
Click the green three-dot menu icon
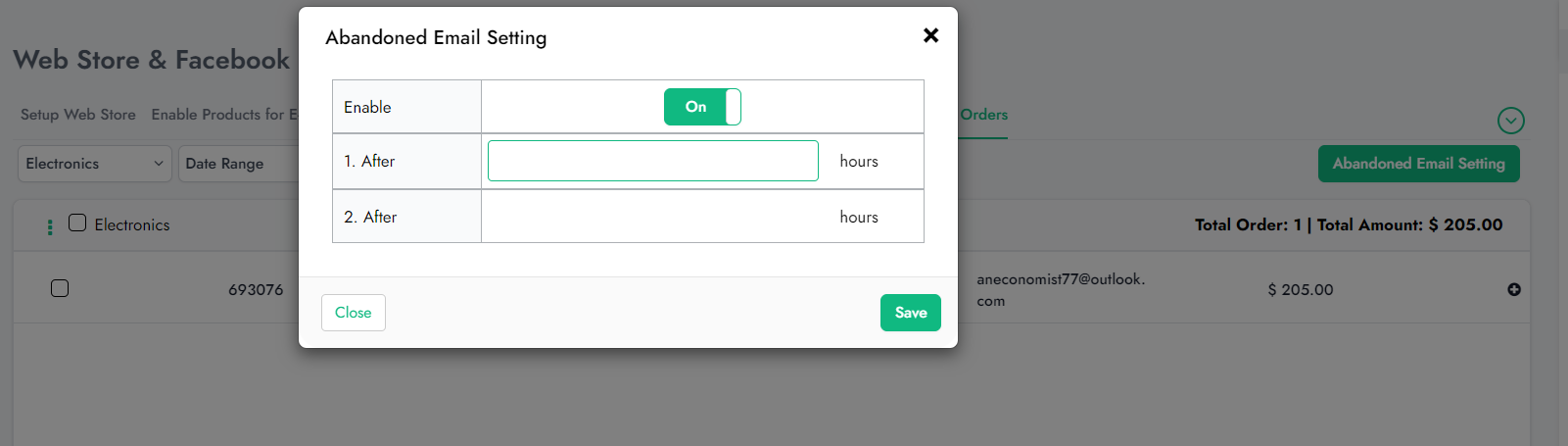[50, 227]
